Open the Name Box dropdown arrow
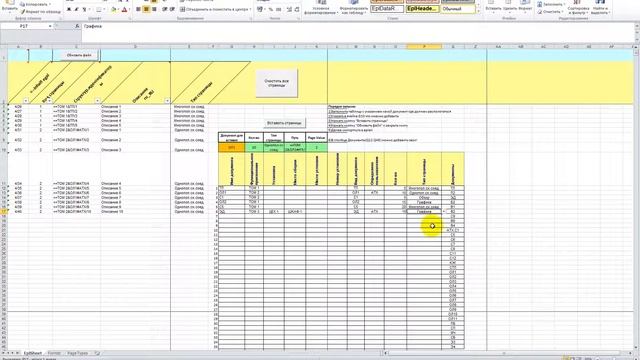Viewport: 640px width, 360px height. [x=50, y=26]
